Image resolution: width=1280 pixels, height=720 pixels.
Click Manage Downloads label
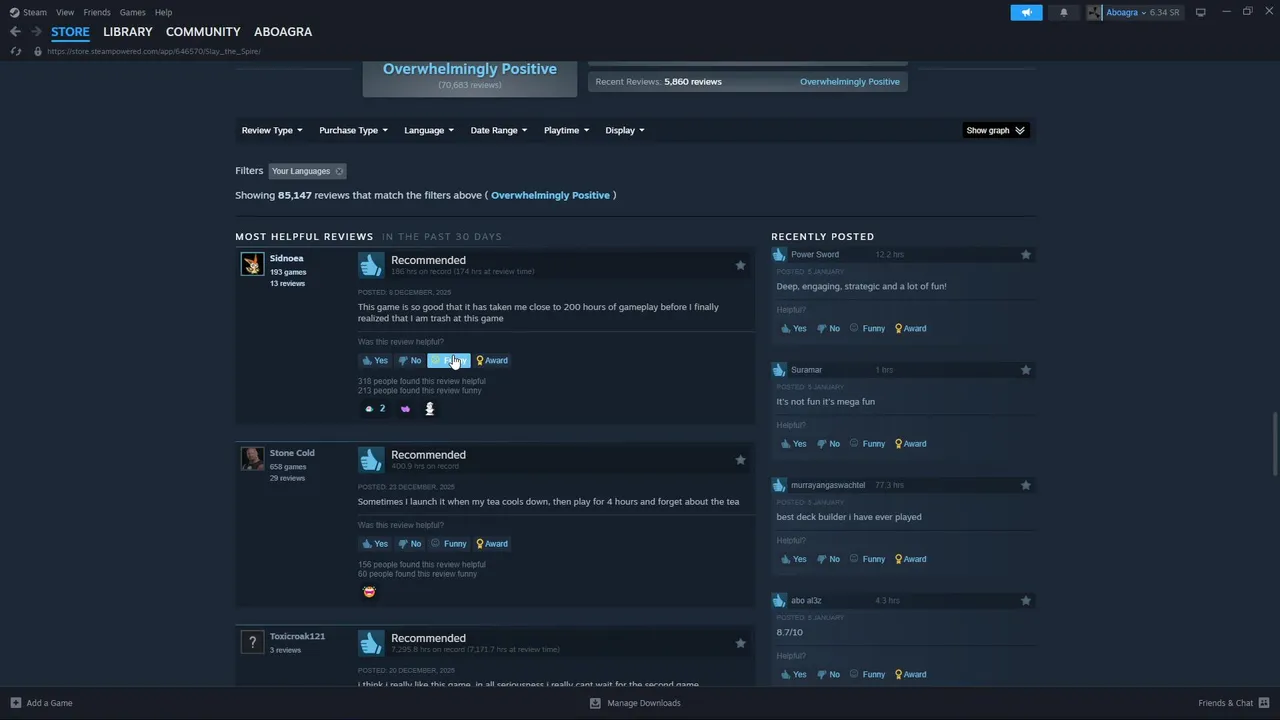[644, 703]
